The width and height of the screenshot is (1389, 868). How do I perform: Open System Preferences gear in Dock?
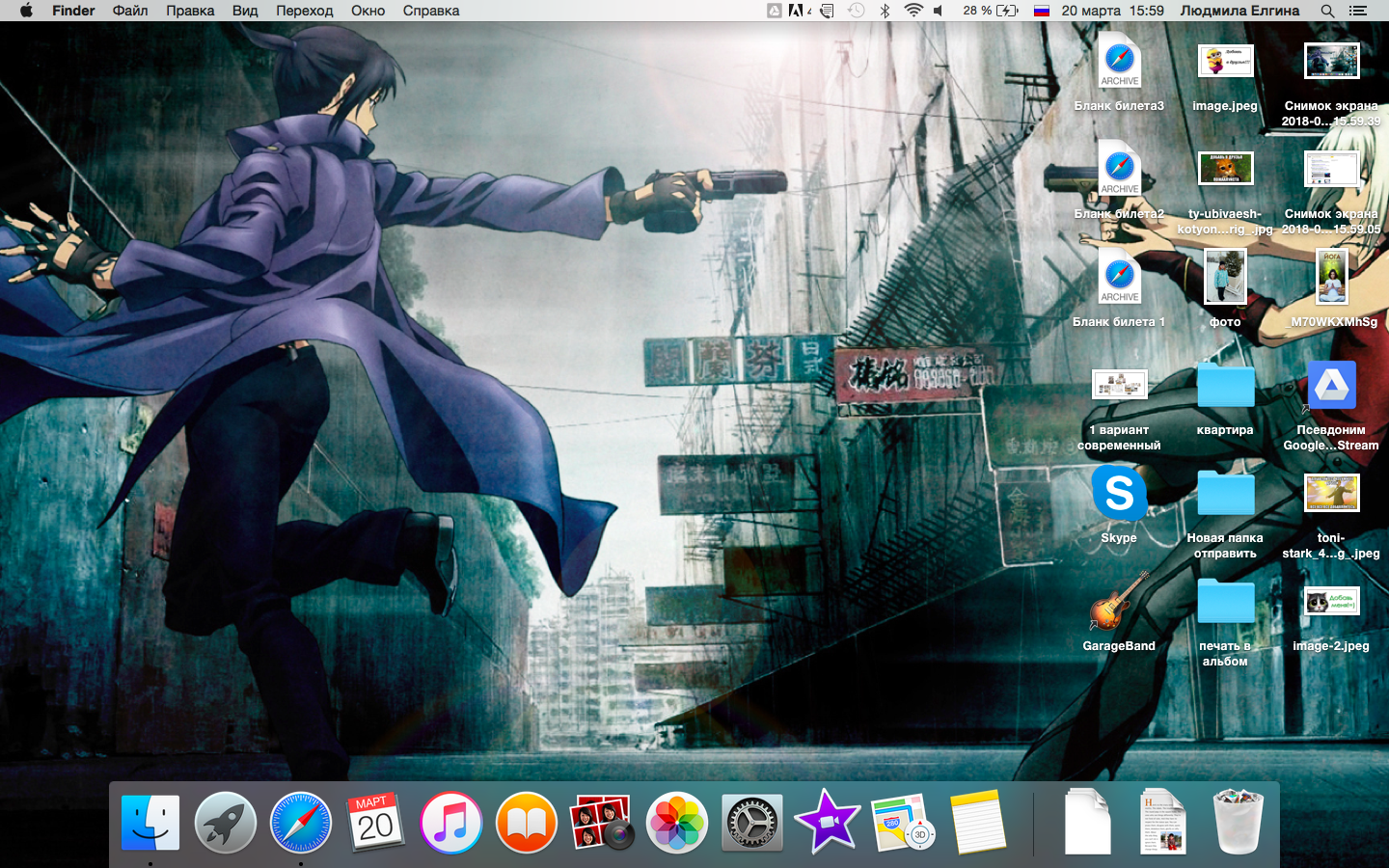point(752,823)
